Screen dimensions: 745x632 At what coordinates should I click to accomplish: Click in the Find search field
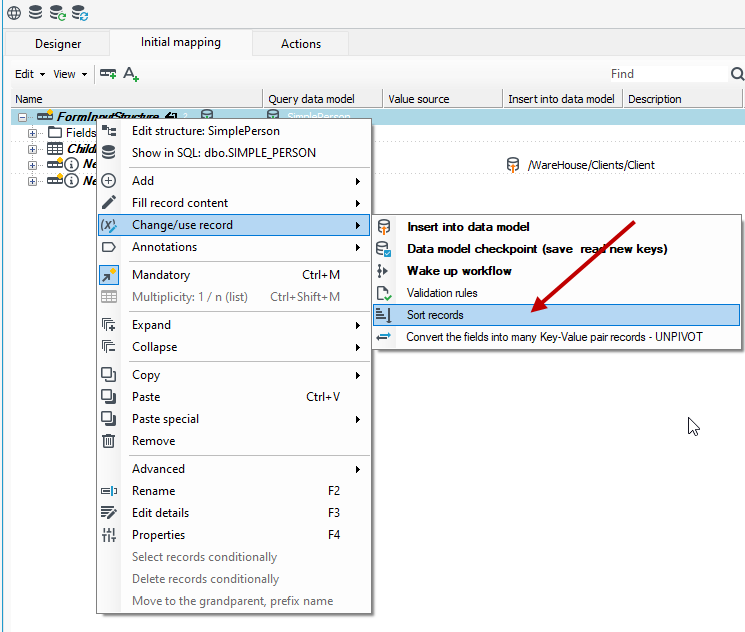coord(668,74)
